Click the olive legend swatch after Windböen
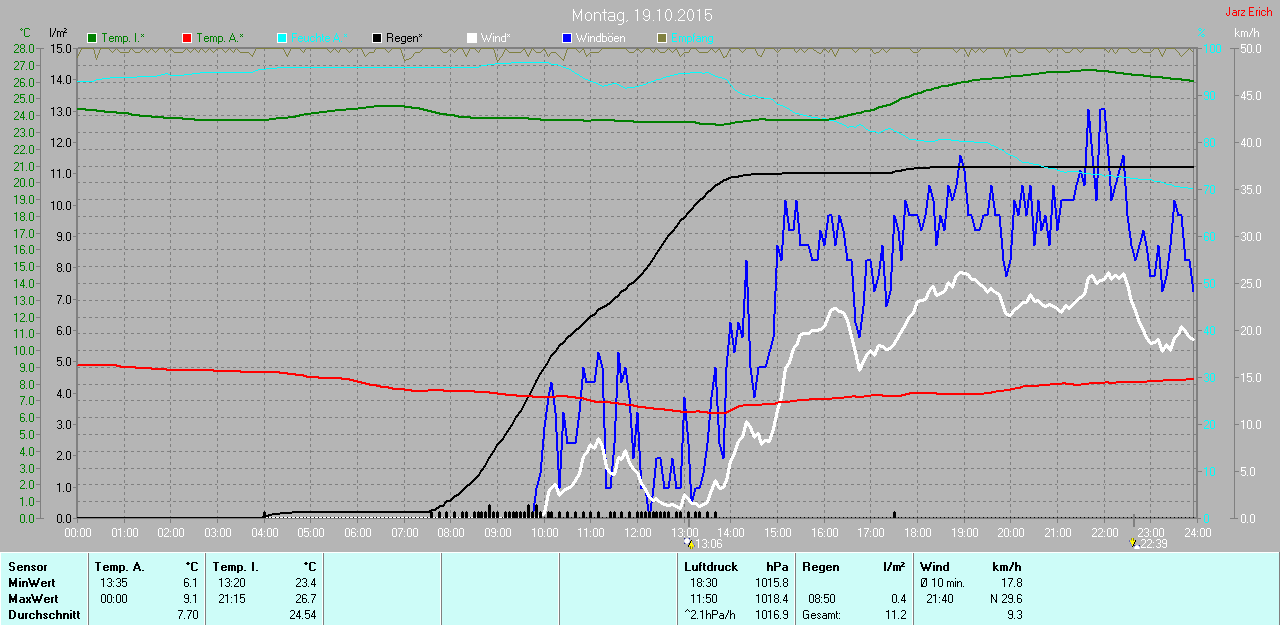 (662, 38)
